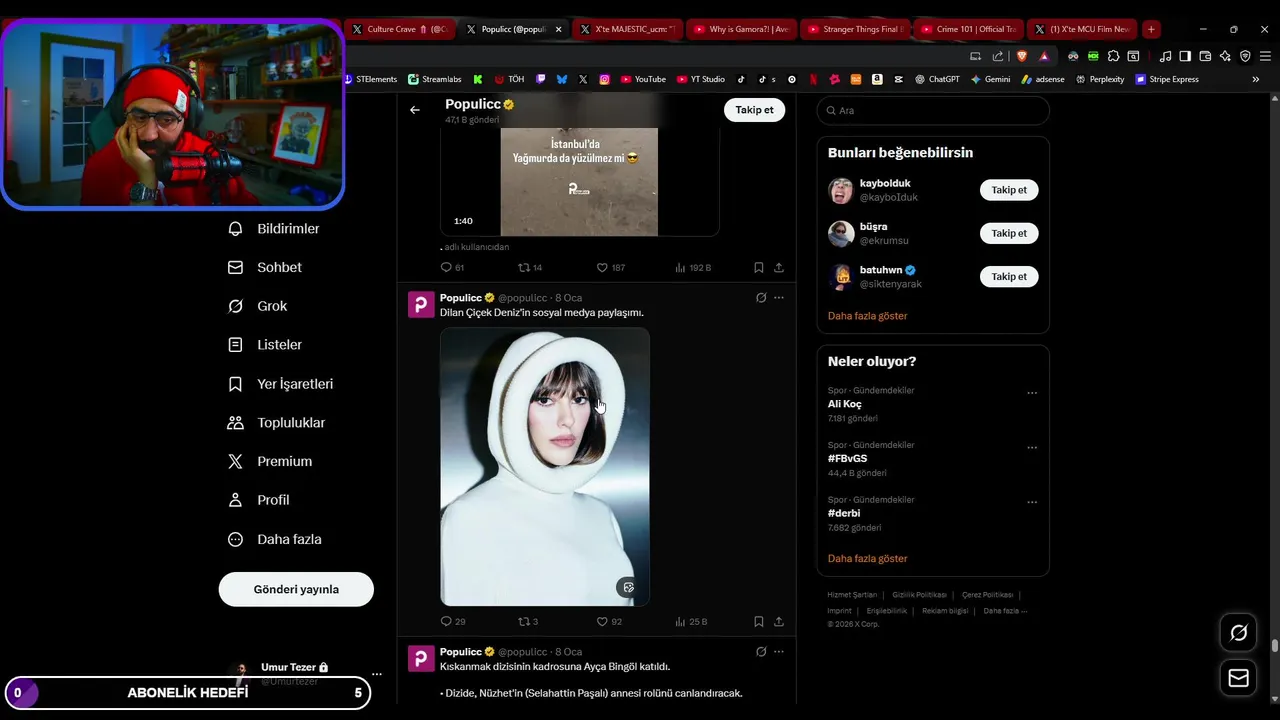Open the Grok icon on the Dilan Çiçek Deniz post
Screen dimensions: 1280x720
tap(761, 298)
